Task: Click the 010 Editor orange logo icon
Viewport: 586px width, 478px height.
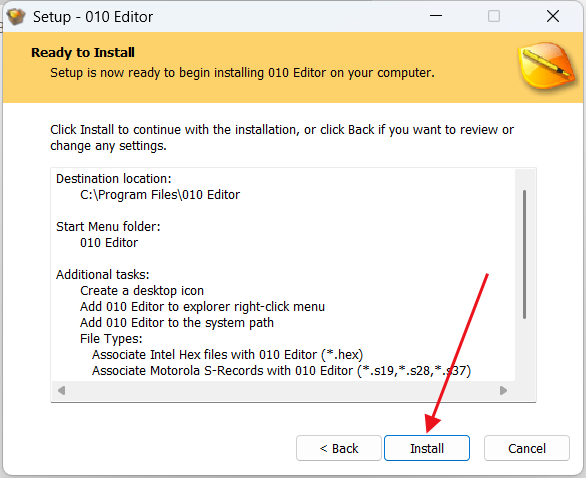Action: pos(546,66)
